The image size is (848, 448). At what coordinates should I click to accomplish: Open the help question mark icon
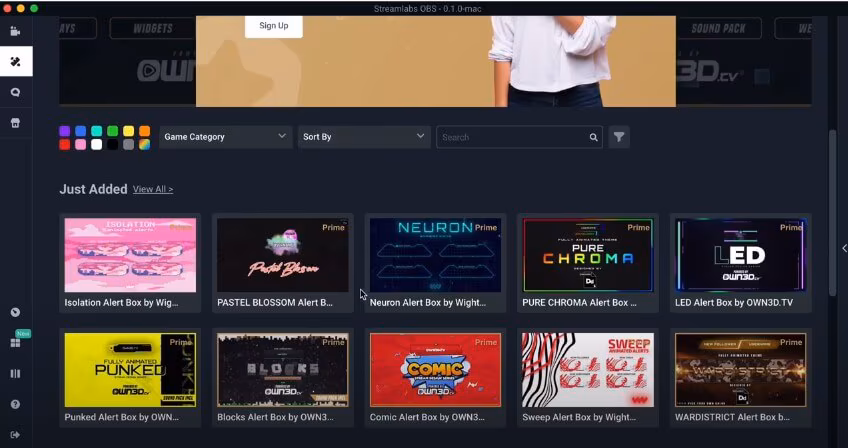click(x=15, y=404)
